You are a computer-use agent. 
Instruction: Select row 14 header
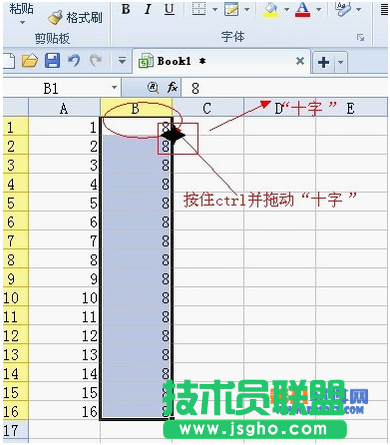click(15, 373)
